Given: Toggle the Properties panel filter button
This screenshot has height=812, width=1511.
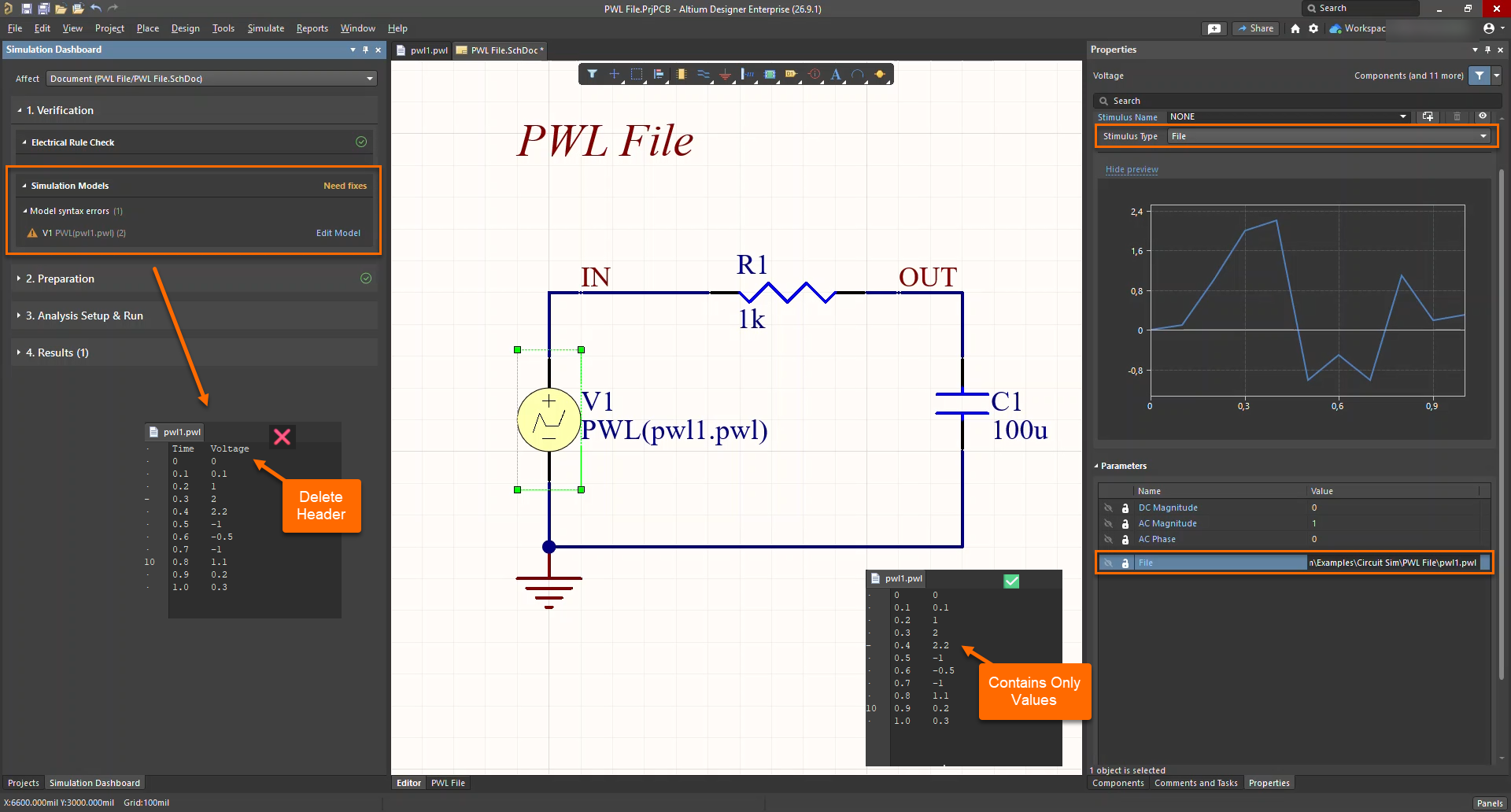Looking at the screenshot, I should [x=1480, y=76].
